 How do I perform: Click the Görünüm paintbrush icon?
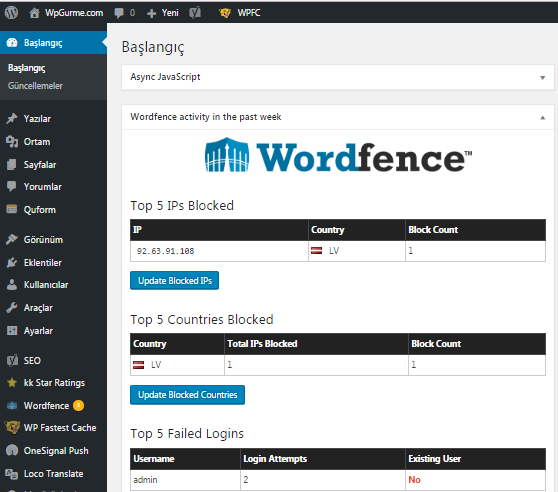tap(12, 239)
